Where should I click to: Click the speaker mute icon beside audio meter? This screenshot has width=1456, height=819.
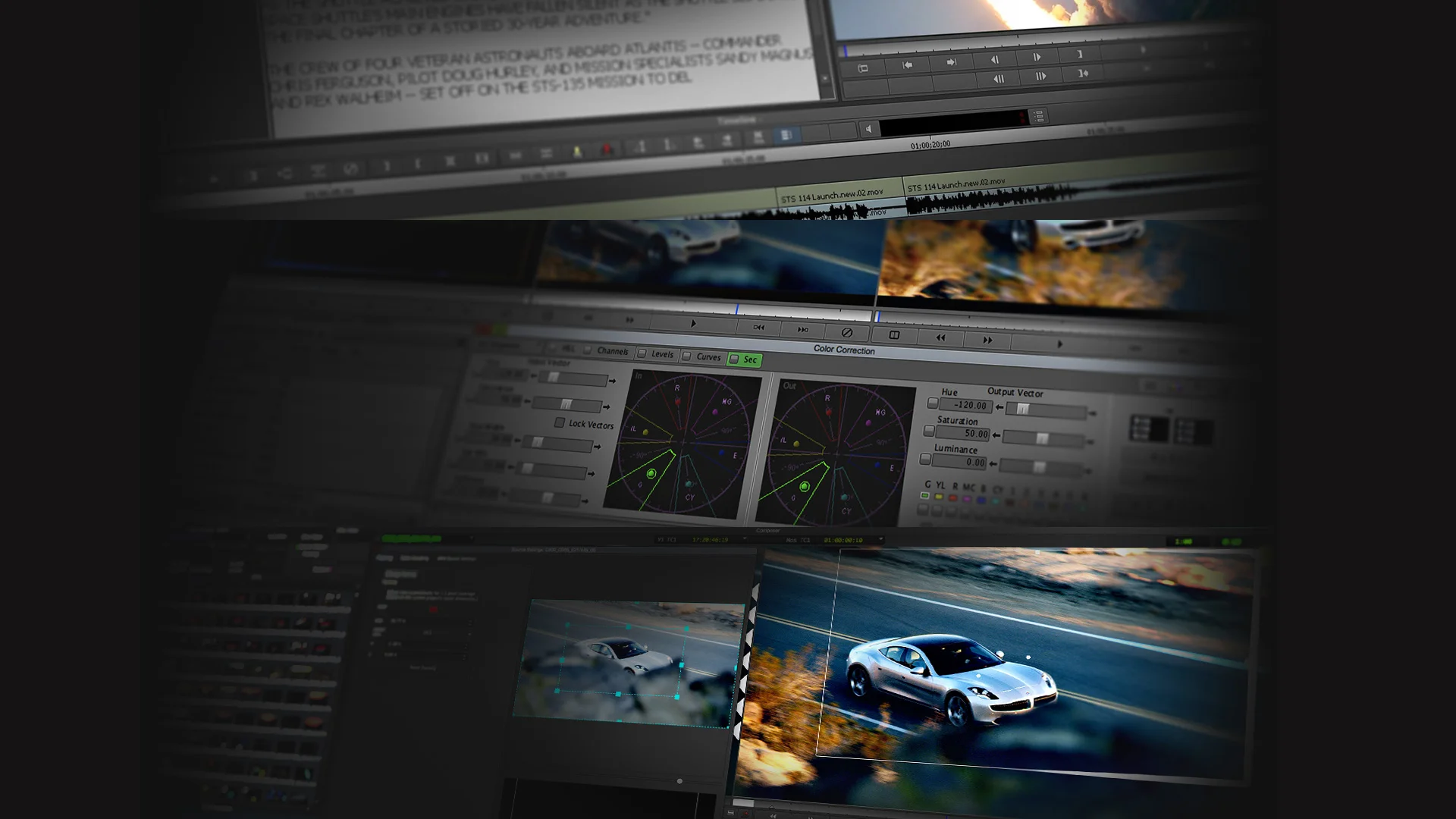pyautogui.click(x=869, y=129)
